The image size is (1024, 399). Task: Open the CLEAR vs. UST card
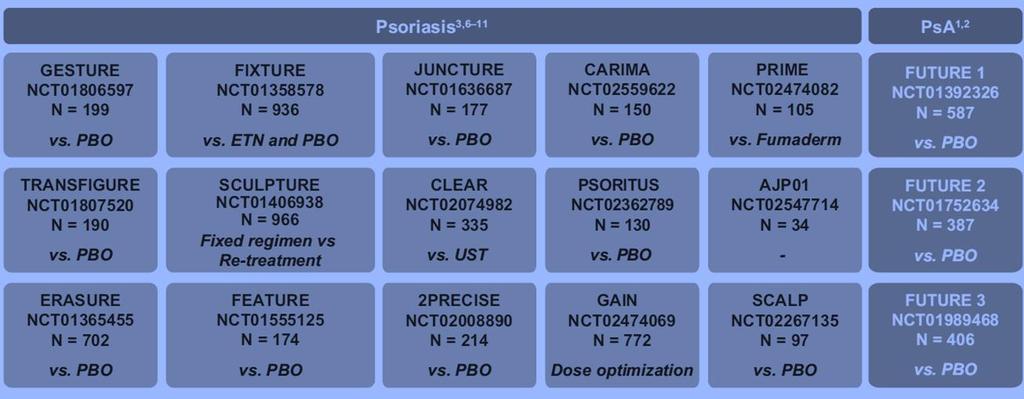pos(459,220)
